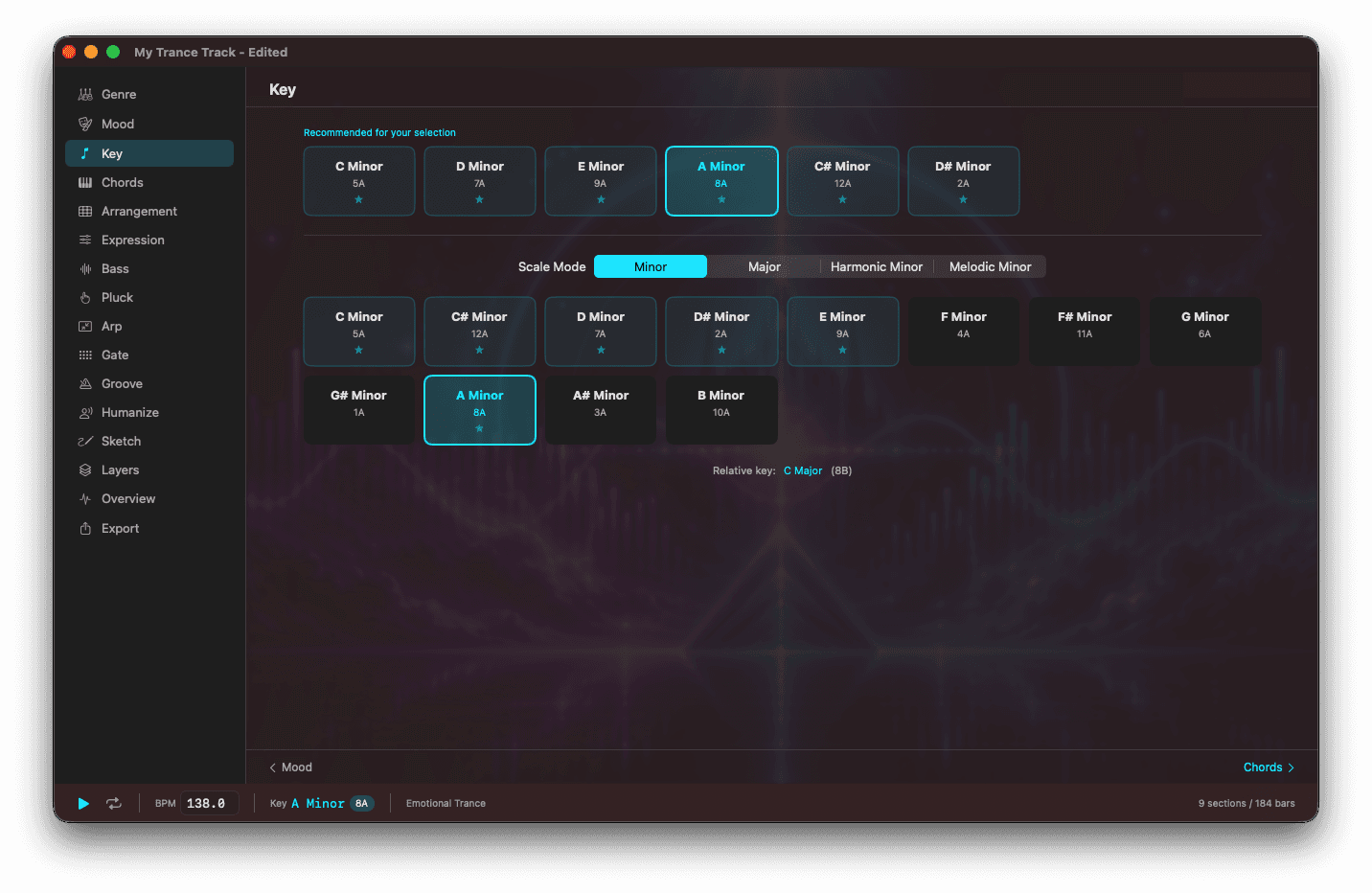
Task: Click the 8A Camelot badge in footer
Action: 361,804
